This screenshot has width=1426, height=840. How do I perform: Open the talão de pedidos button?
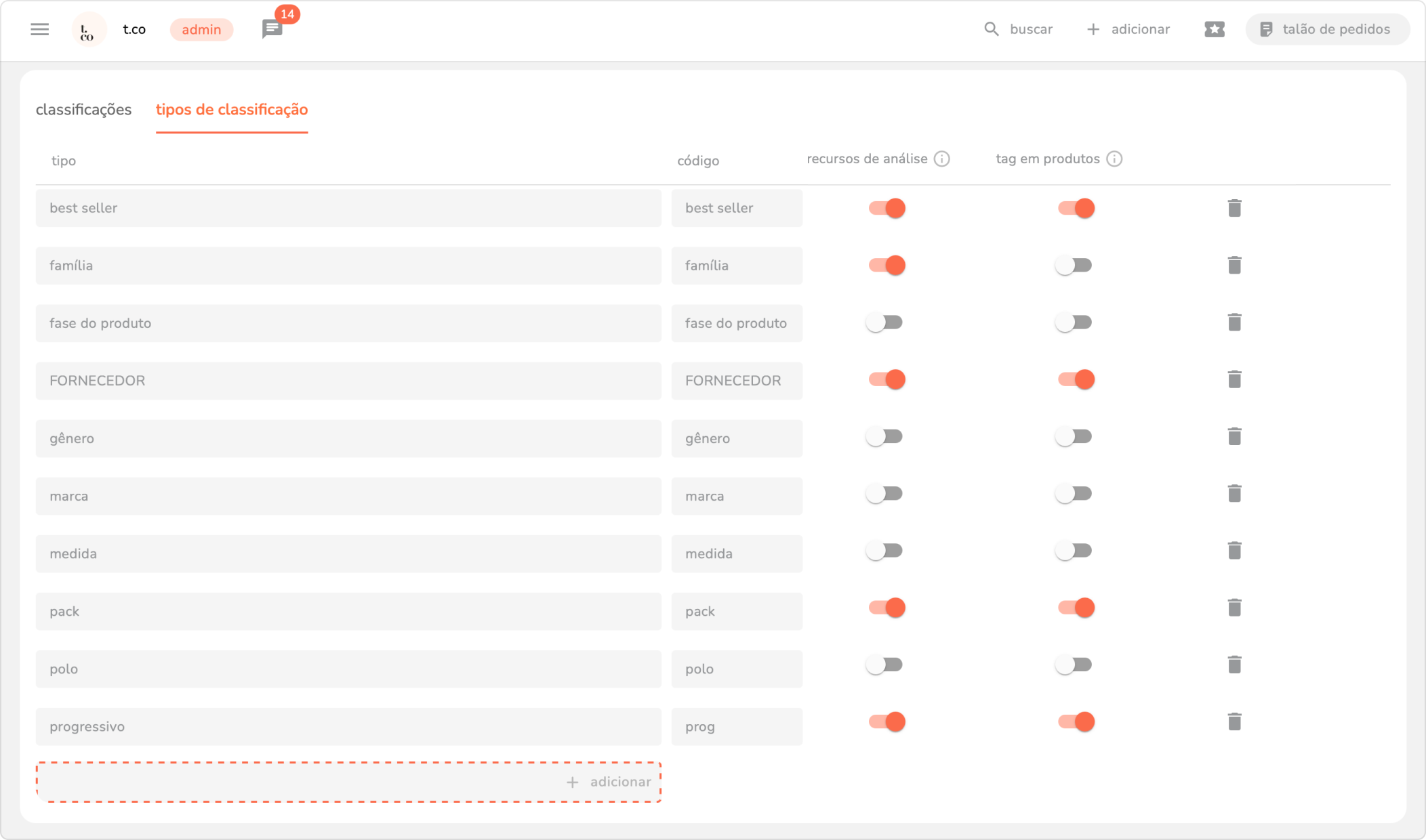1327,29
